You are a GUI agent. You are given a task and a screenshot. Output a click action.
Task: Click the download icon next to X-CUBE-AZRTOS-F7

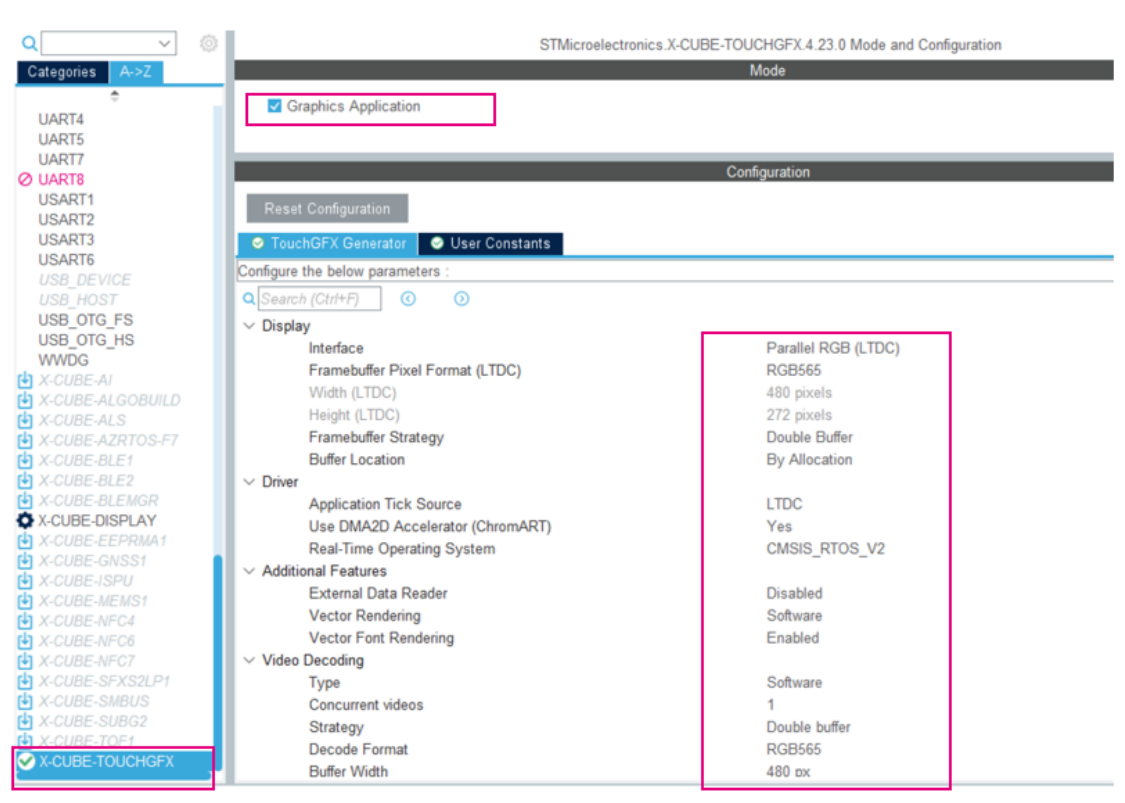(25, 441)
